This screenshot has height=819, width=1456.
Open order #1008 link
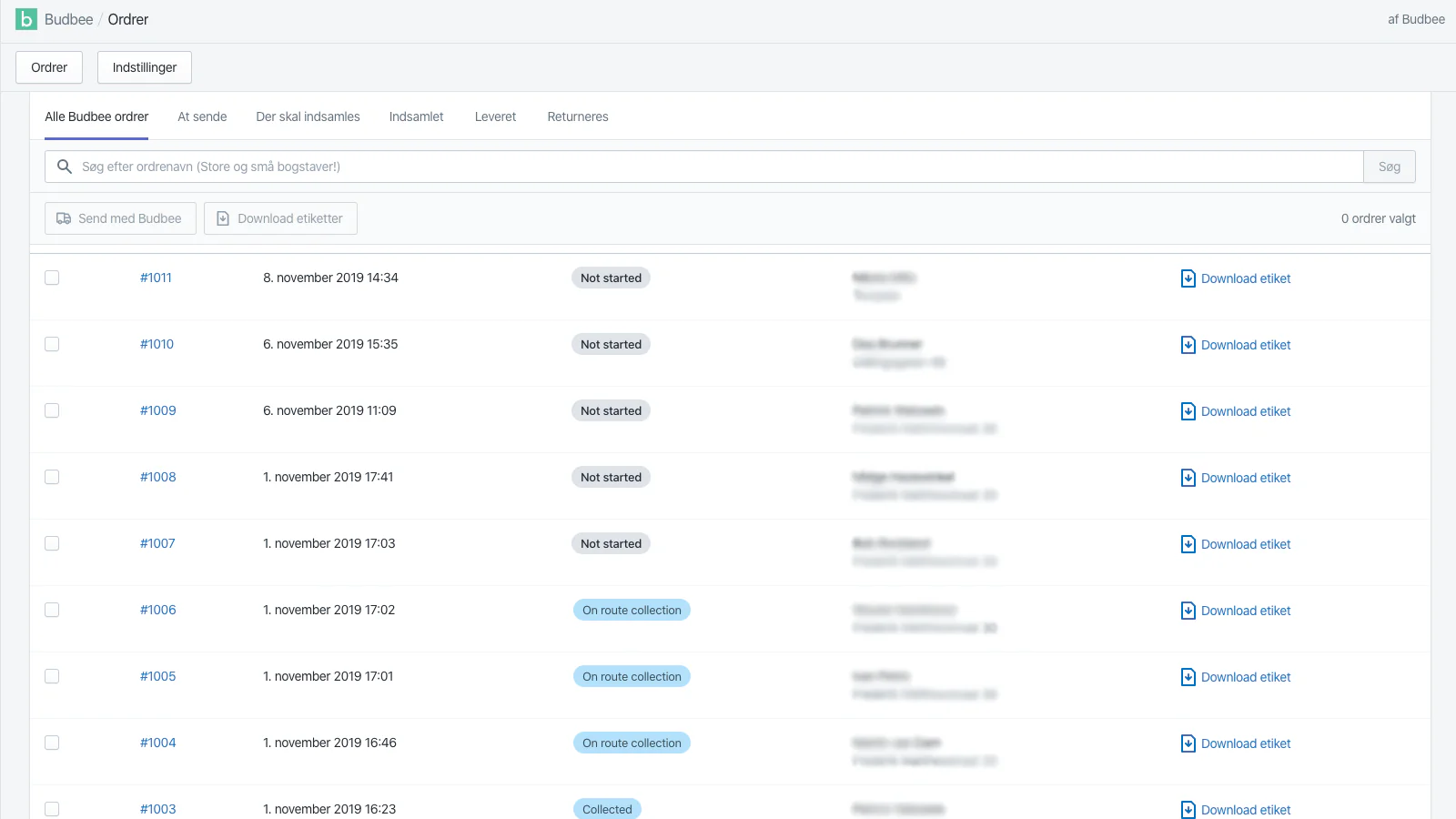click(x=158, y=477)
